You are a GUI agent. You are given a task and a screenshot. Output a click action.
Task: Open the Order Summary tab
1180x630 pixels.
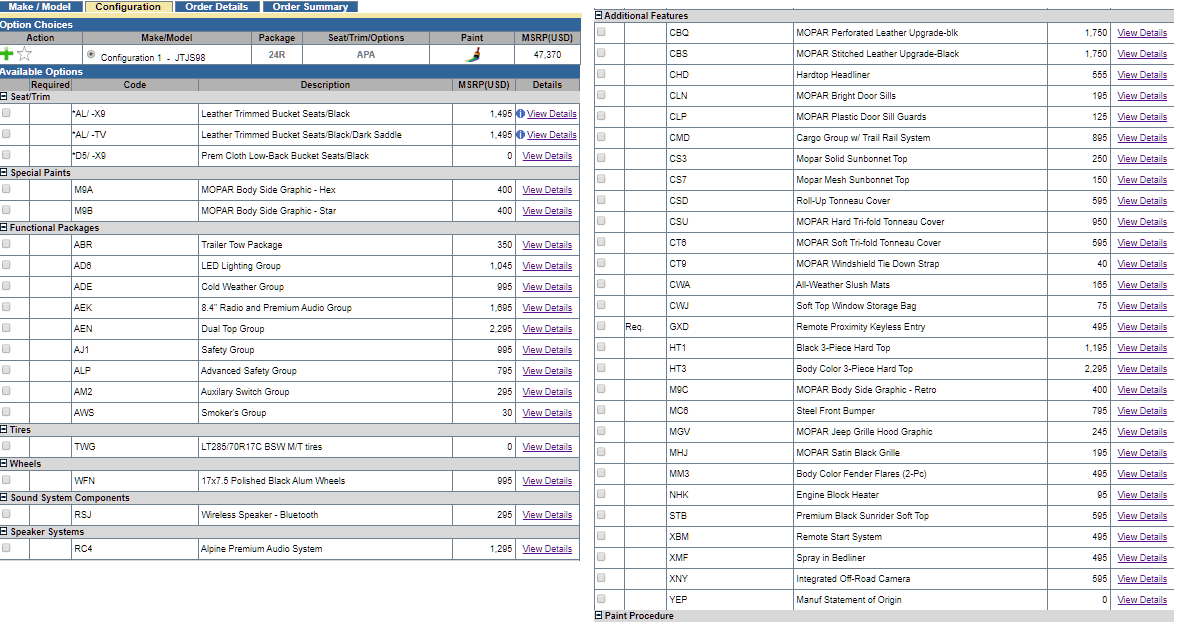(310, 7)
